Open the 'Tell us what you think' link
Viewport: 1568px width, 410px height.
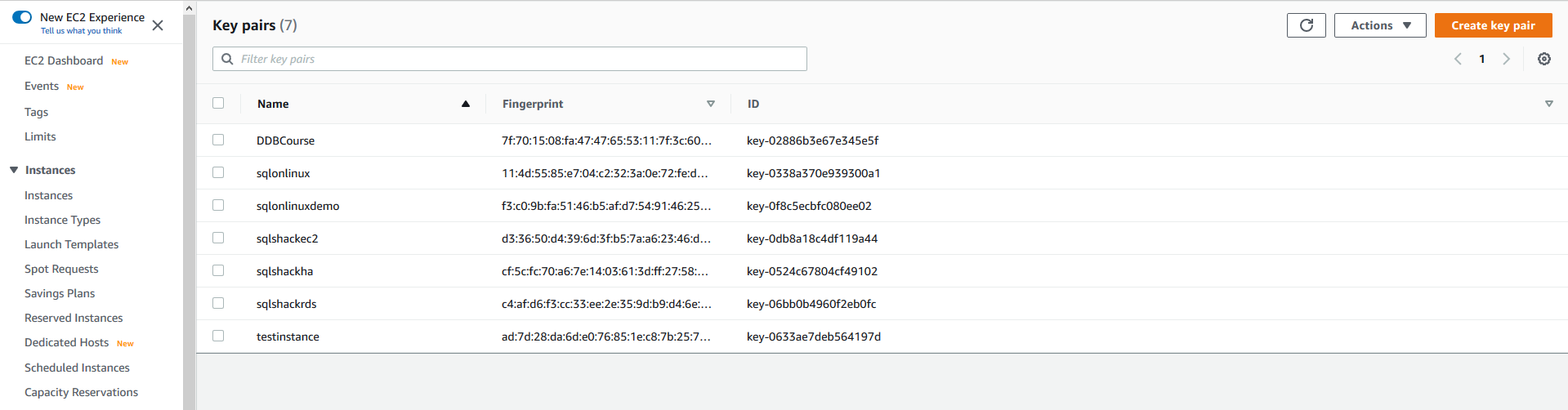81,31
